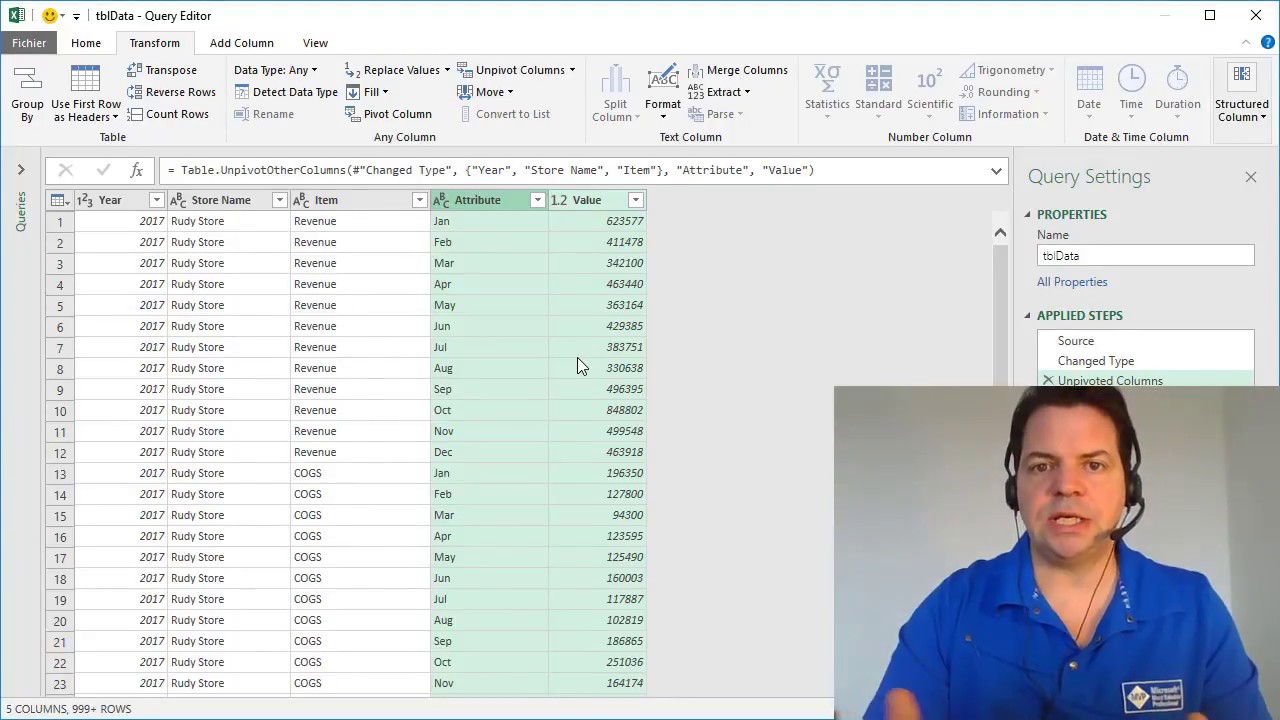Switch to the View tab
This screenshot has width=1280, height=720.
315,43
